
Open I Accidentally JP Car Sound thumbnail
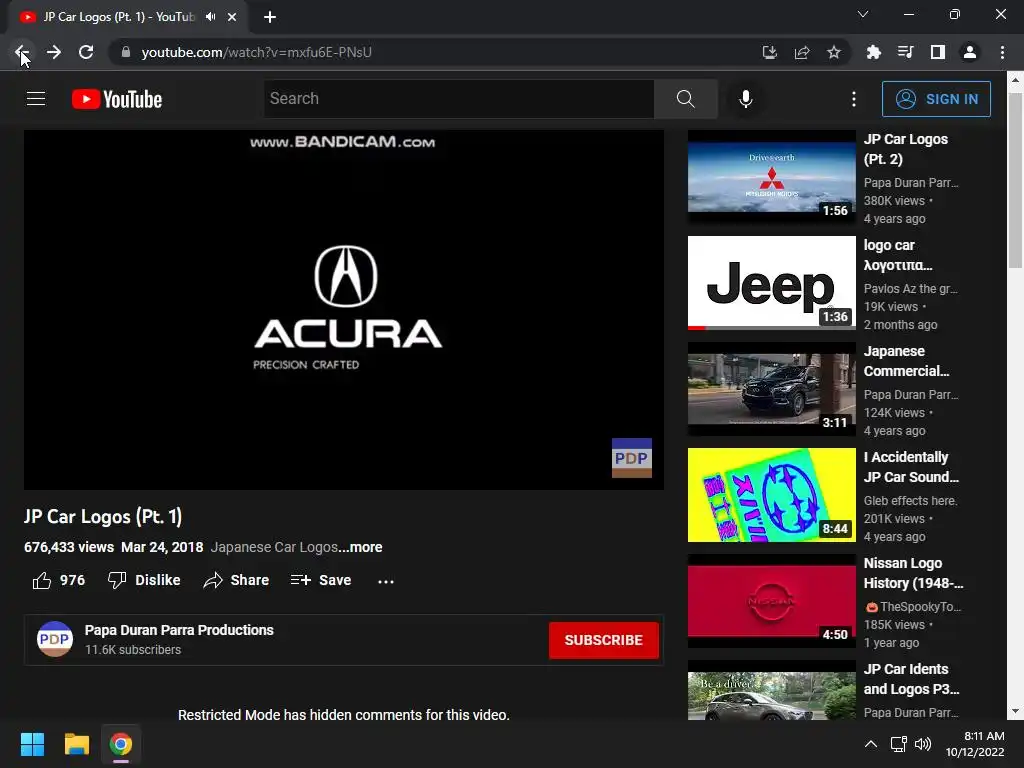pyautogui.click(x=771, y=495)
